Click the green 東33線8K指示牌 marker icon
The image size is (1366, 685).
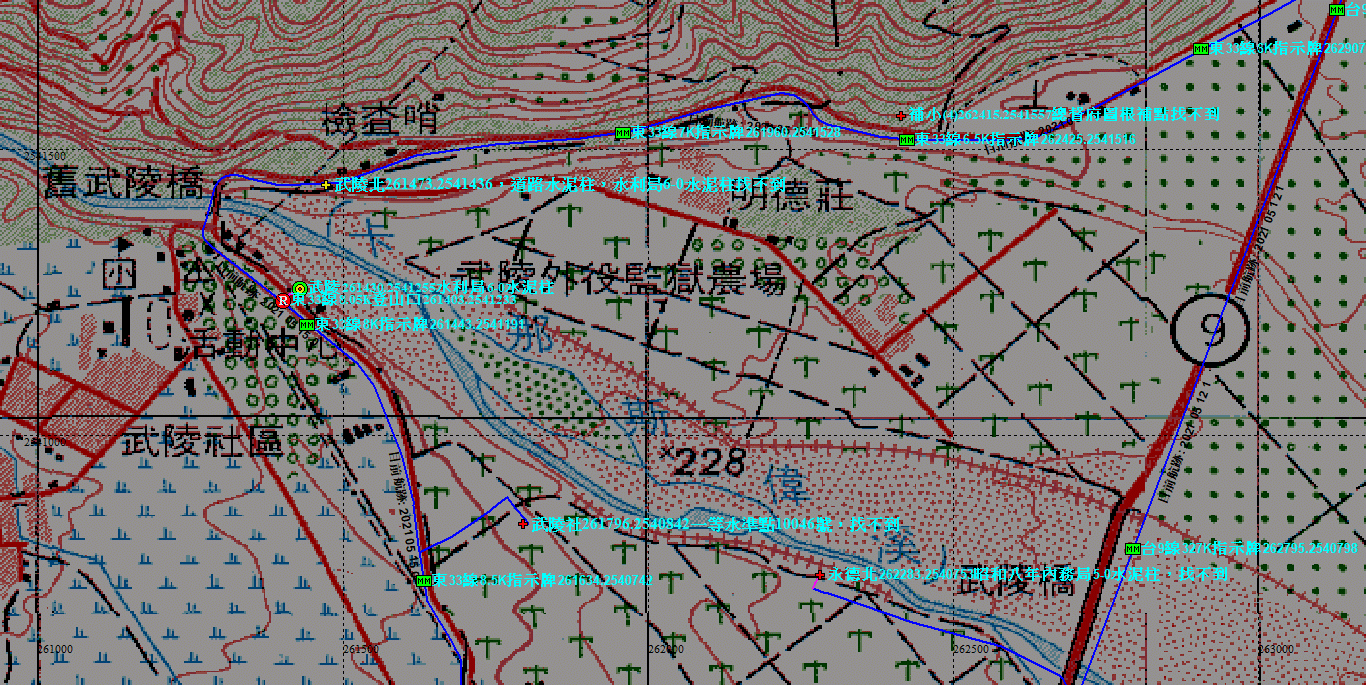[307, 324]
